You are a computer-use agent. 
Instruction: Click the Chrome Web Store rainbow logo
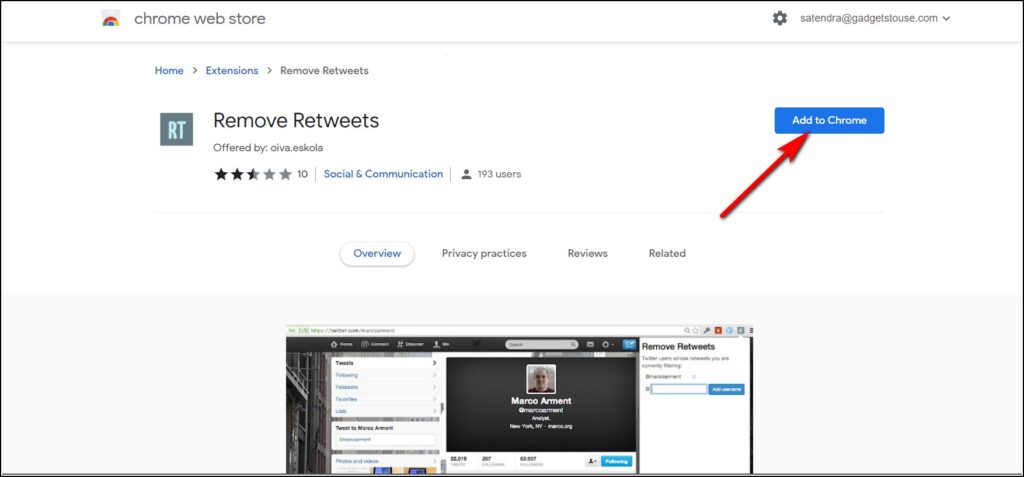111,18
